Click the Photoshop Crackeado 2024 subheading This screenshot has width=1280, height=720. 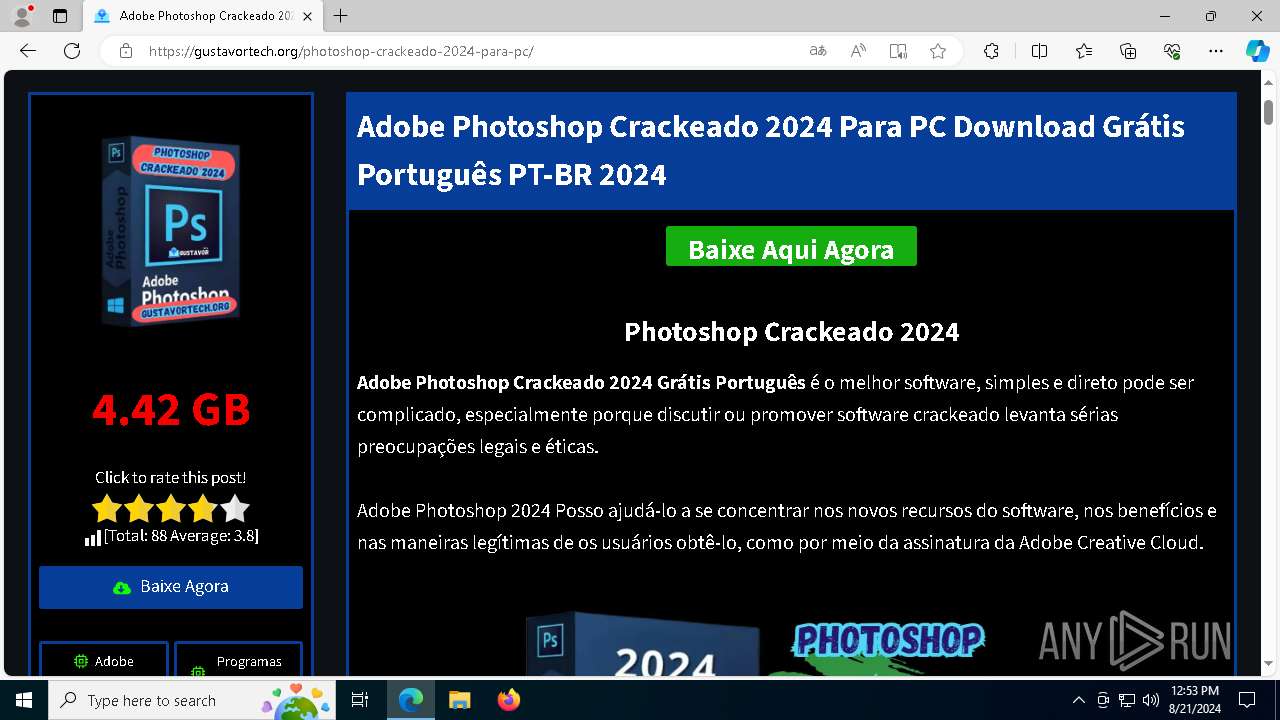(791, 332)
